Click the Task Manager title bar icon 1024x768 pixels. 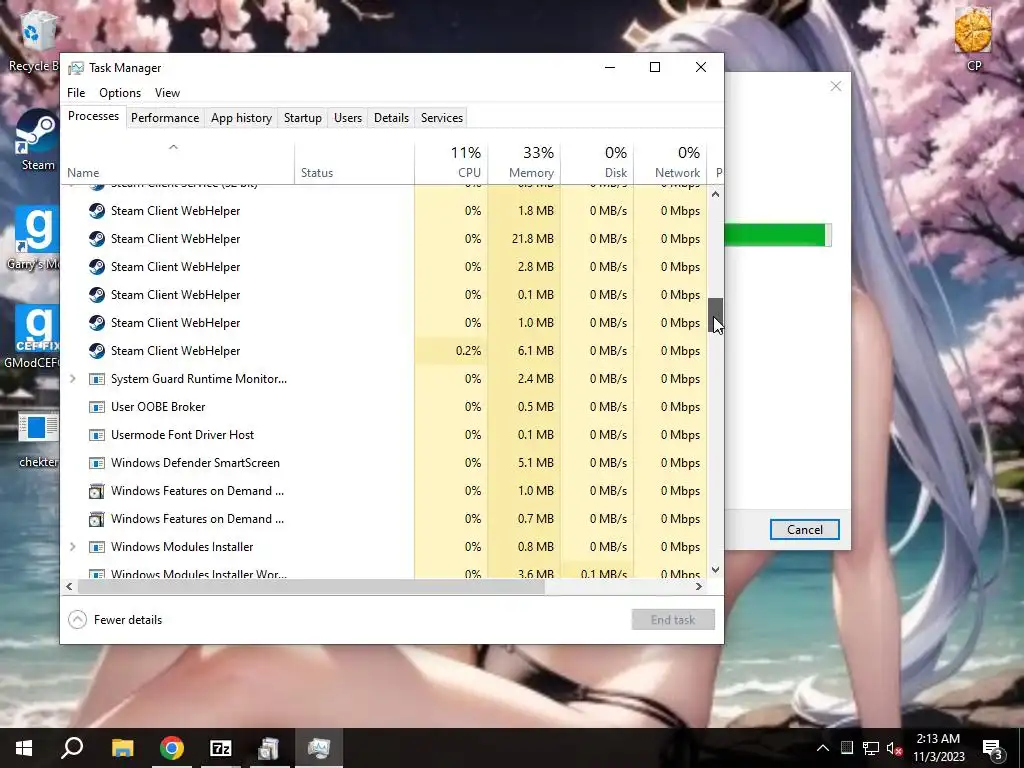(x=76, y=68)
